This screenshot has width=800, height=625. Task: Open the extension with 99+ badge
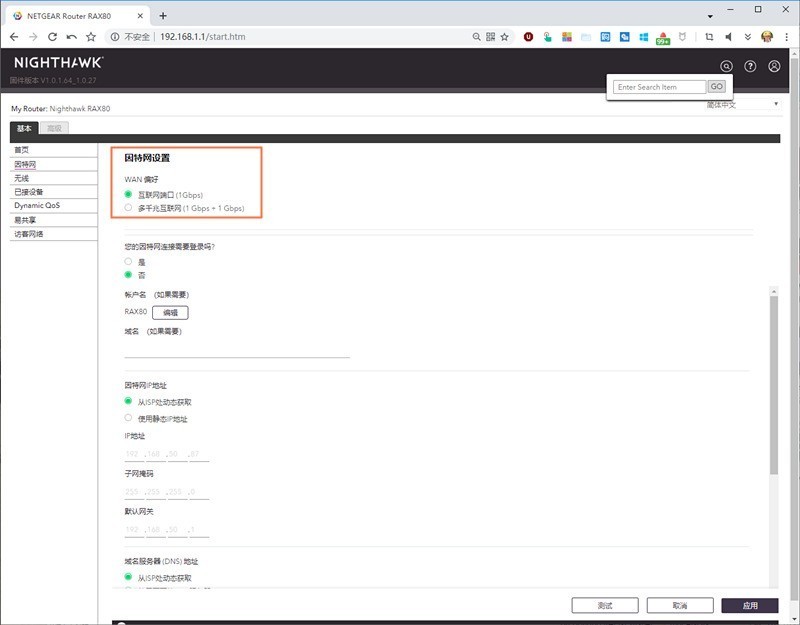pyautogui.click(x=663, y=38)
